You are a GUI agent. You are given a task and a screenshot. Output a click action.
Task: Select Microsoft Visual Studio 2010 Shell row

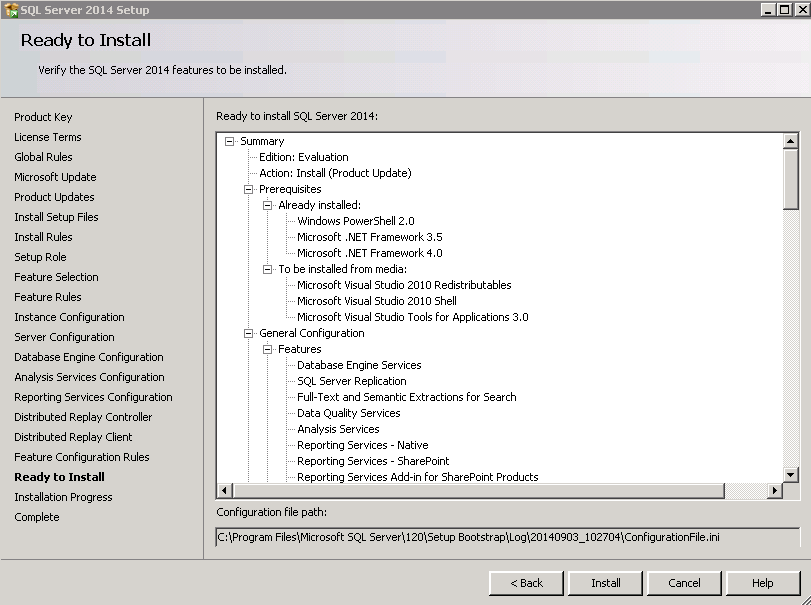coord(377,301)
